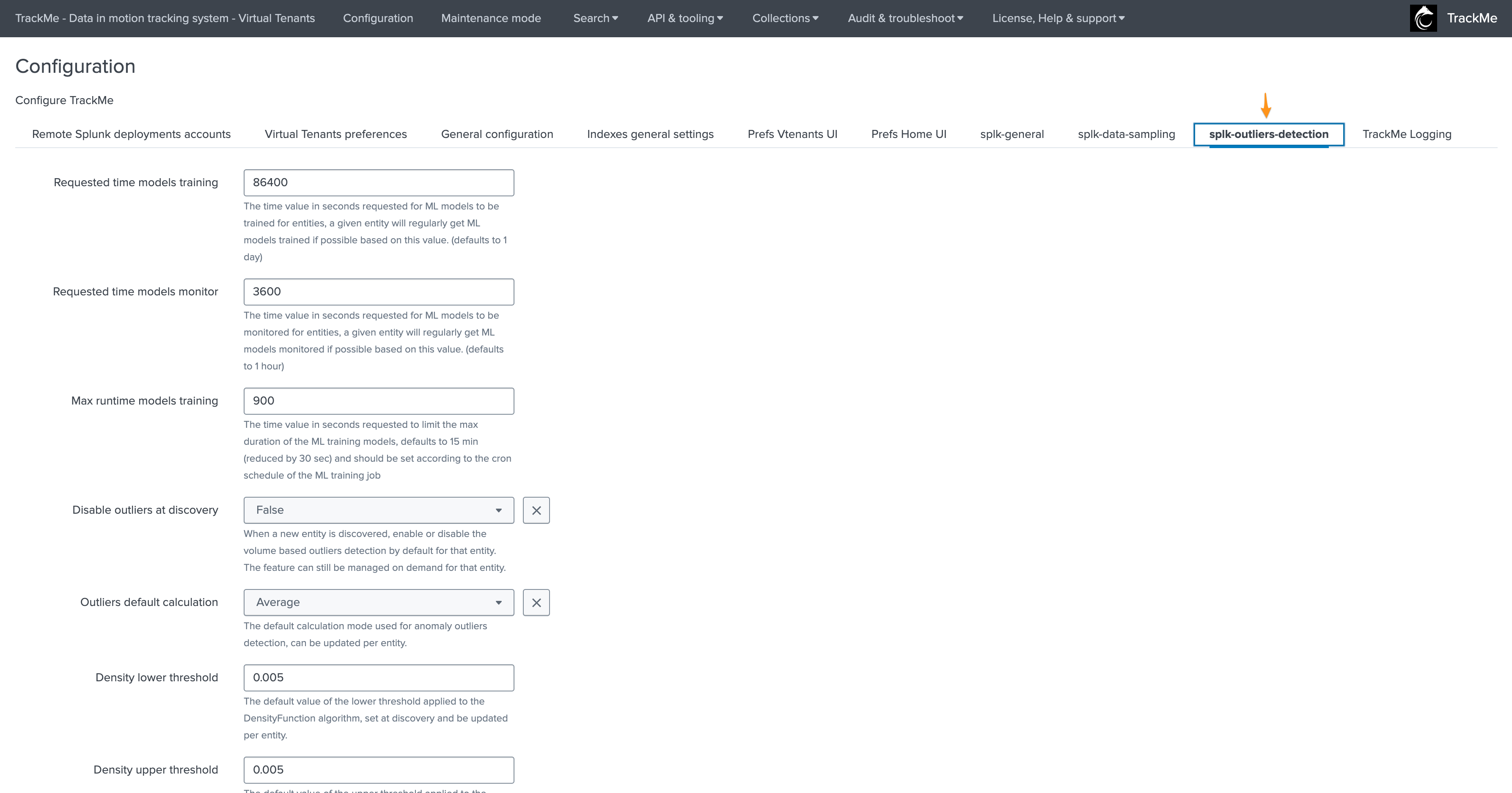The width and height of the screenshot is (1512, 793).
Task: Open Audit & troubleshoot menu
Action: click(x=905, y=18)
